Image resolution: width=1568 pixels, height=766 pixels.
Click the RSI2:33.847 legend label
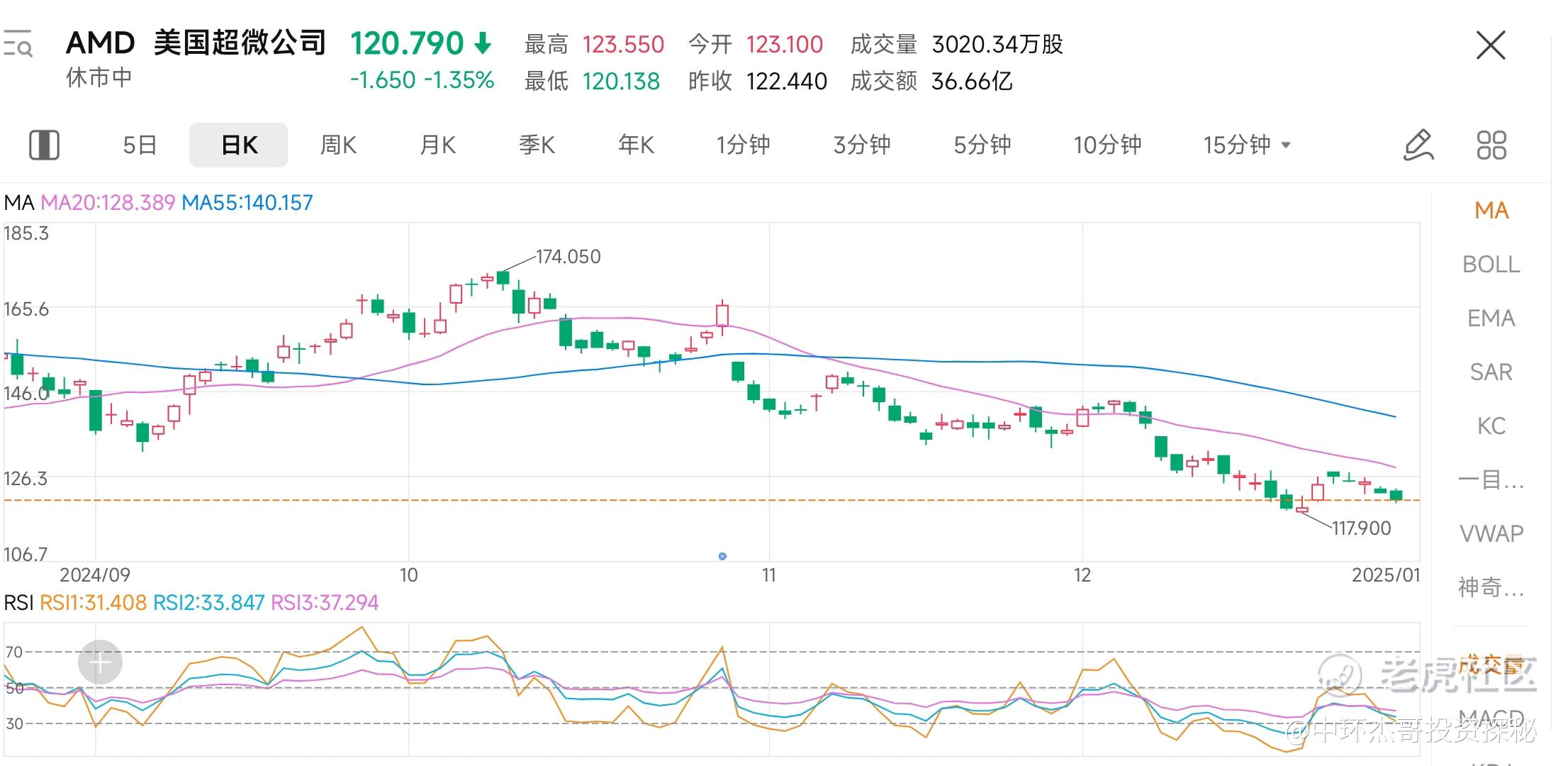coord(209,603)
